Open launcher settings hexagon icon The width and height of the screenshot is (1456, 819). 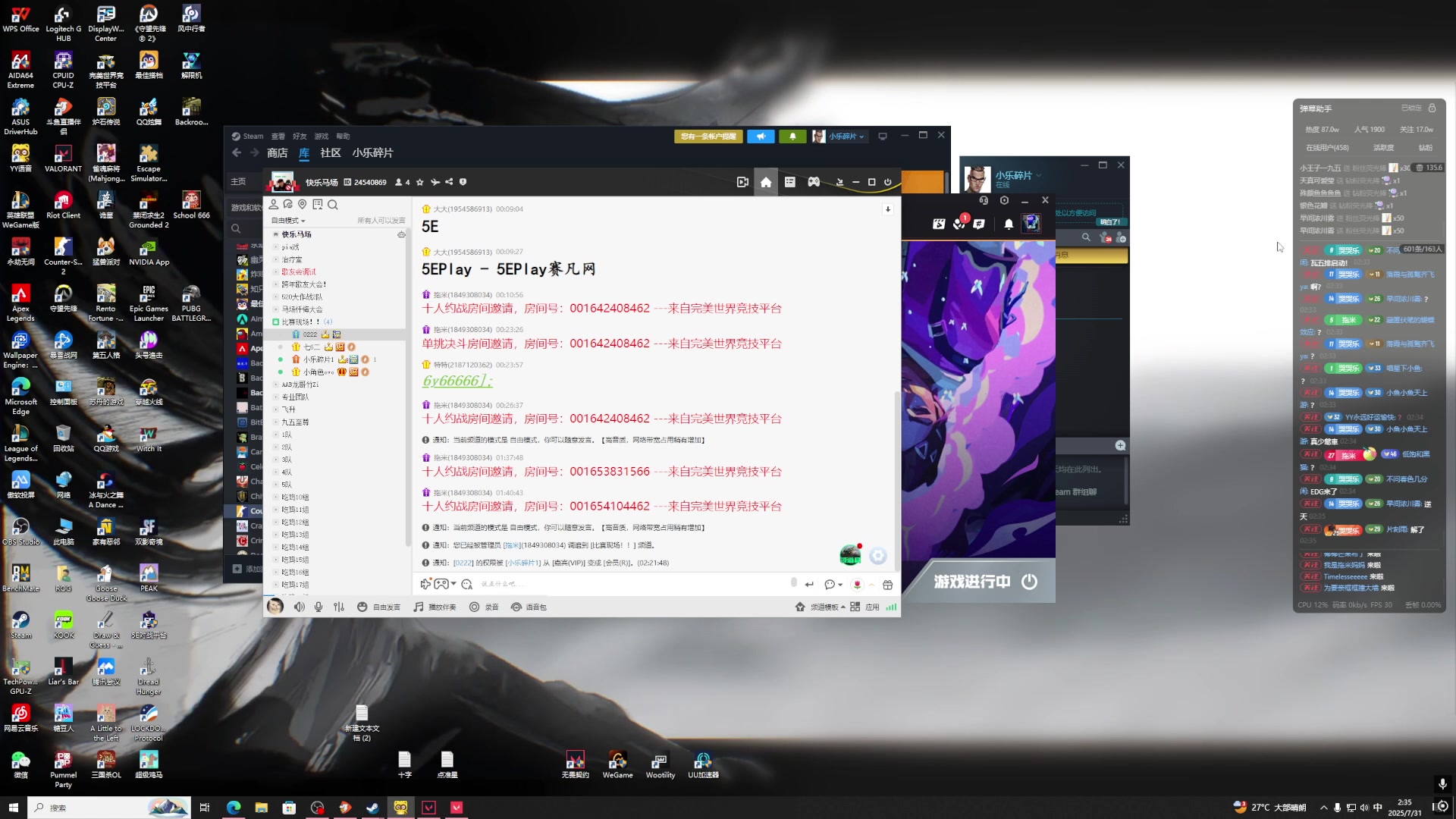[1004, 200]
